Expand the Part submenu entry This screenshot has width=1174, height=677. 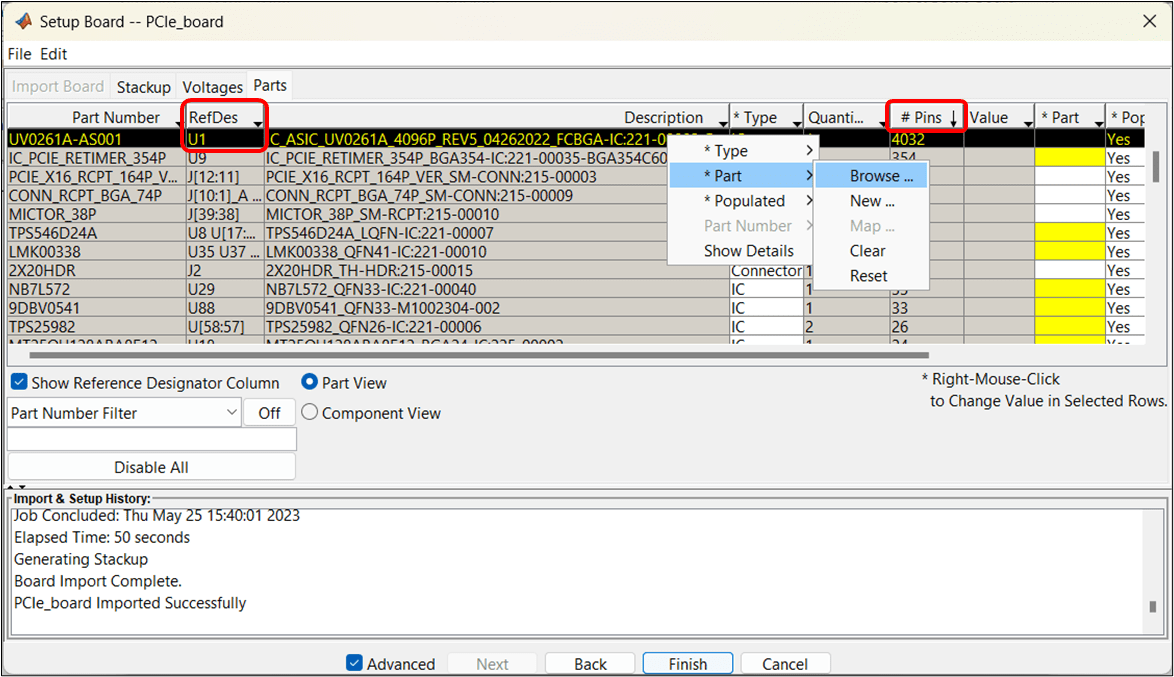coord(743,176)
